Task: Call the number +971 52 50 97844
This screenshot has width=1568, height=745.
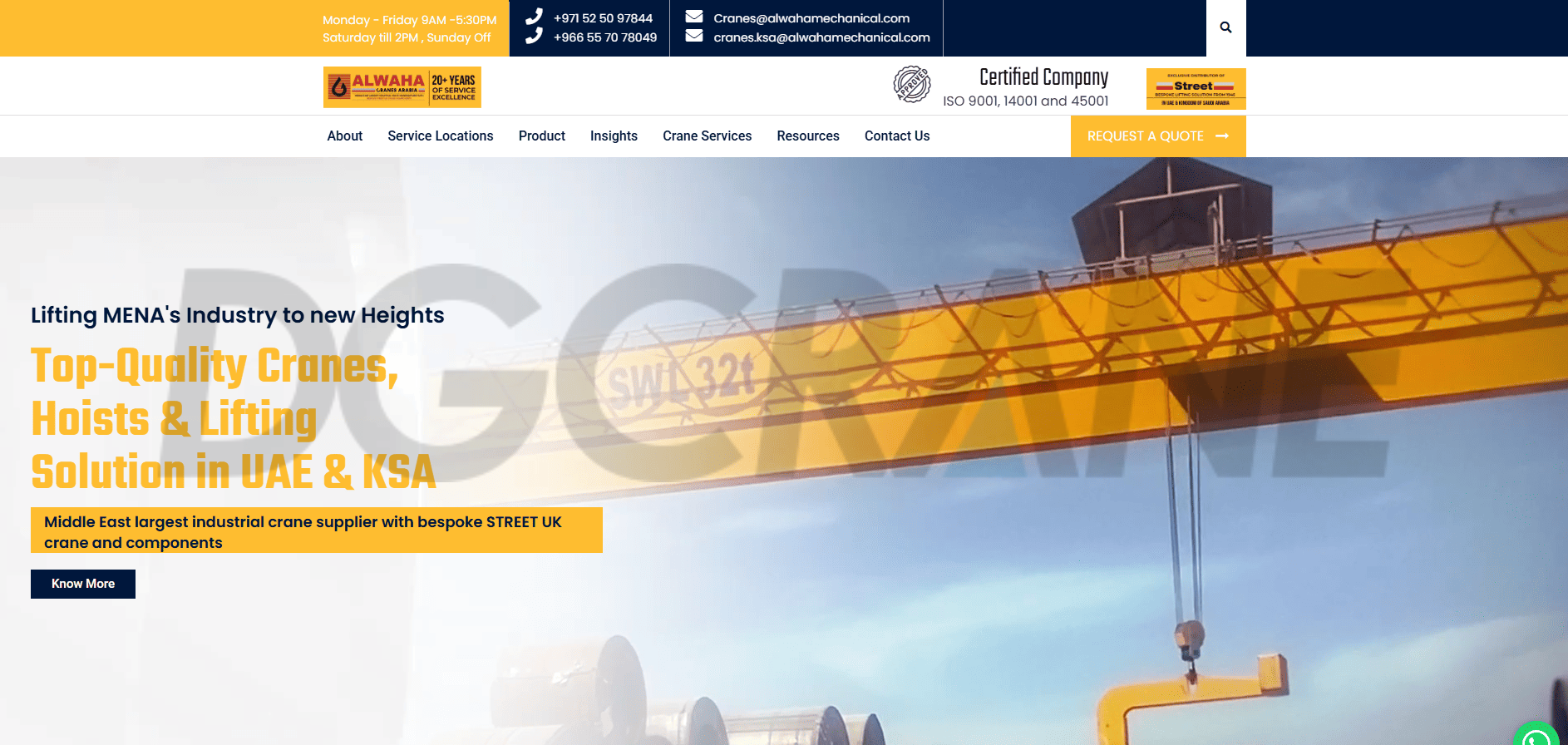Action: [x=603, y=18]
